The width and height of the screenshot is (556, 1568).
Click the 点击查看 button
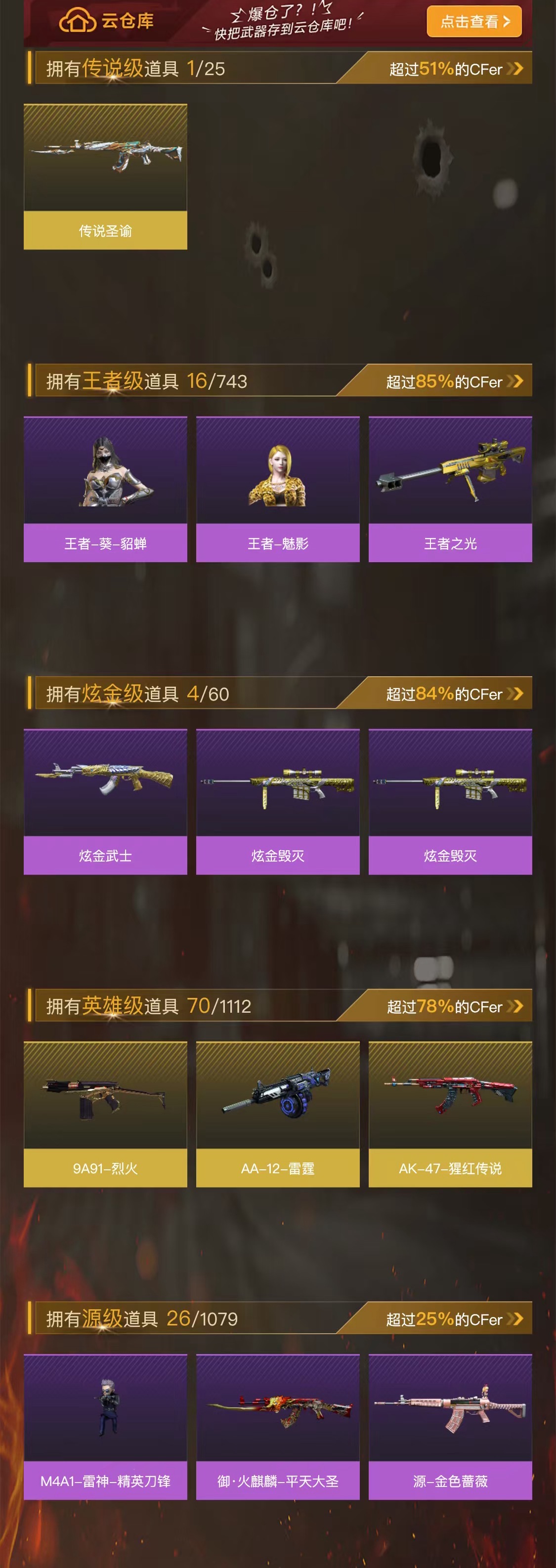[x=474, y=21]
